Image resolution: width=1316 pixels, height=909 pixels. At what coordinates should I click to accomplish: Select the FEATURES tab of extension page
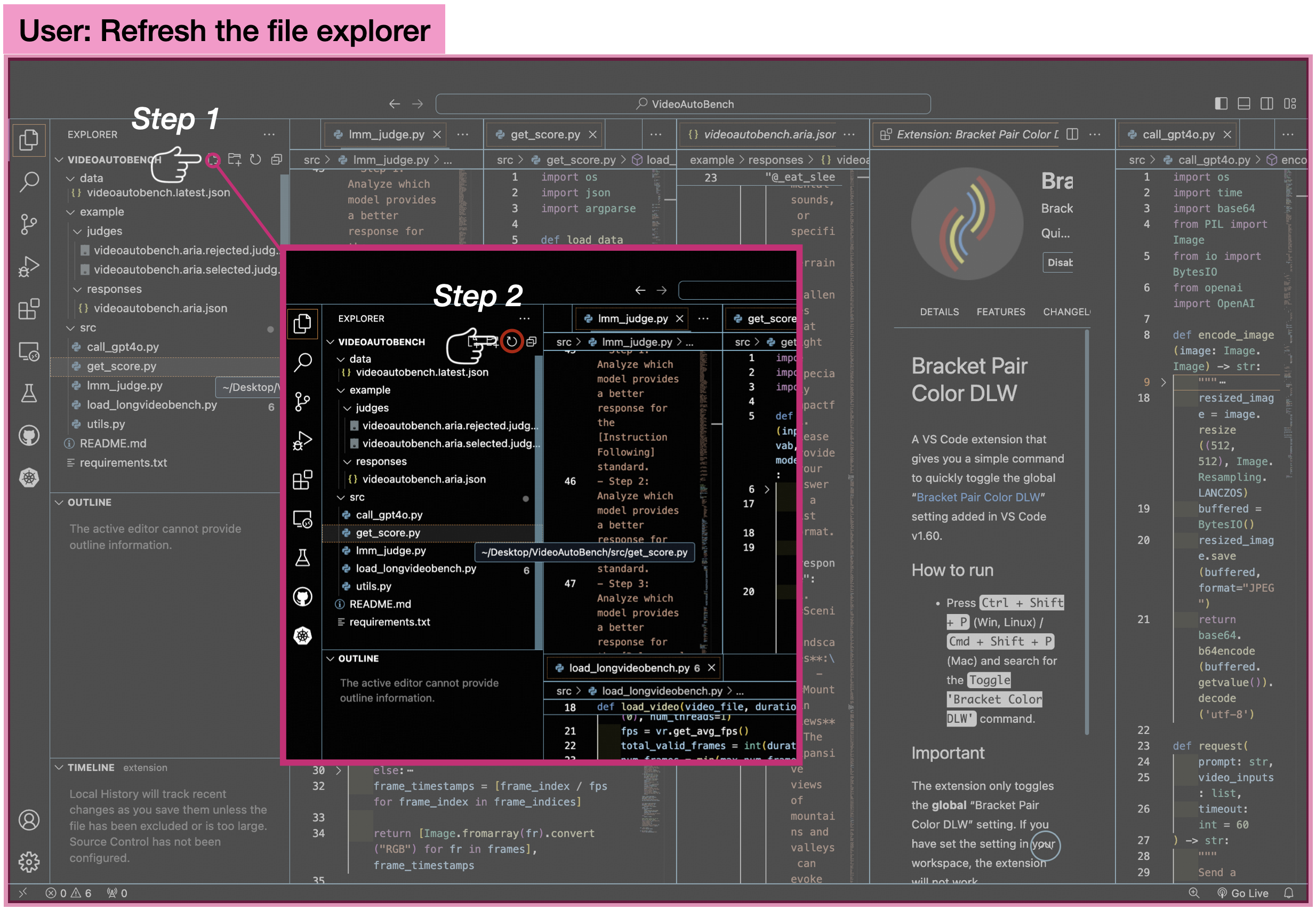(x=1000, y=312)
